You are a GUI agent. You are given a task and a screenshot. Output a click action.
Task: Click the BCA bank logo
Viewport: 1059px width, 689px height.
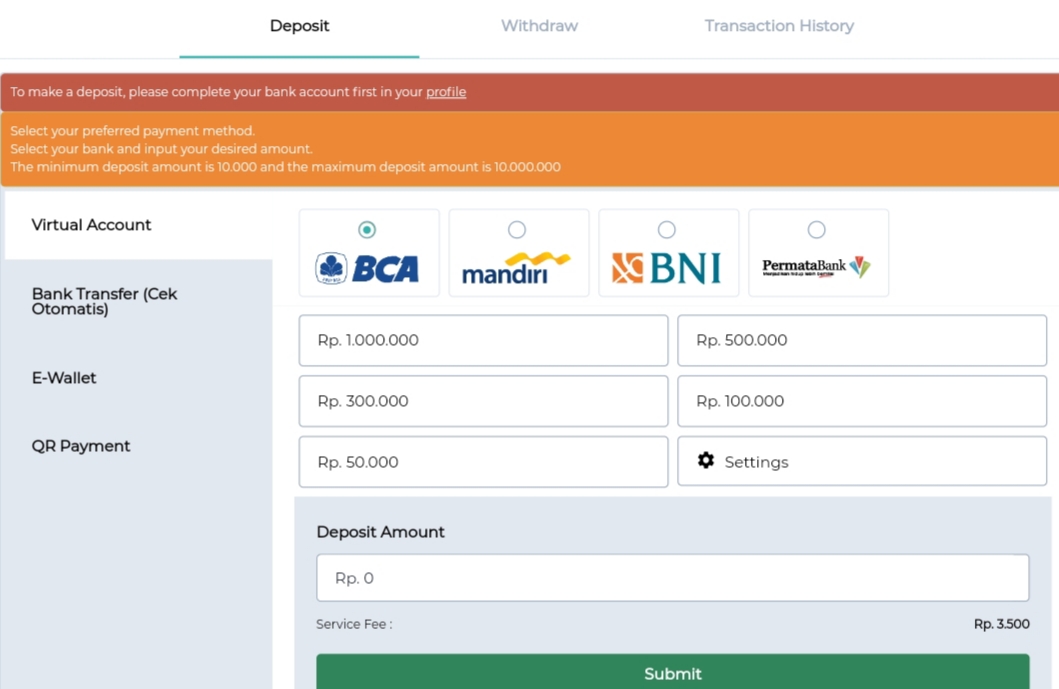click(367, 268)
